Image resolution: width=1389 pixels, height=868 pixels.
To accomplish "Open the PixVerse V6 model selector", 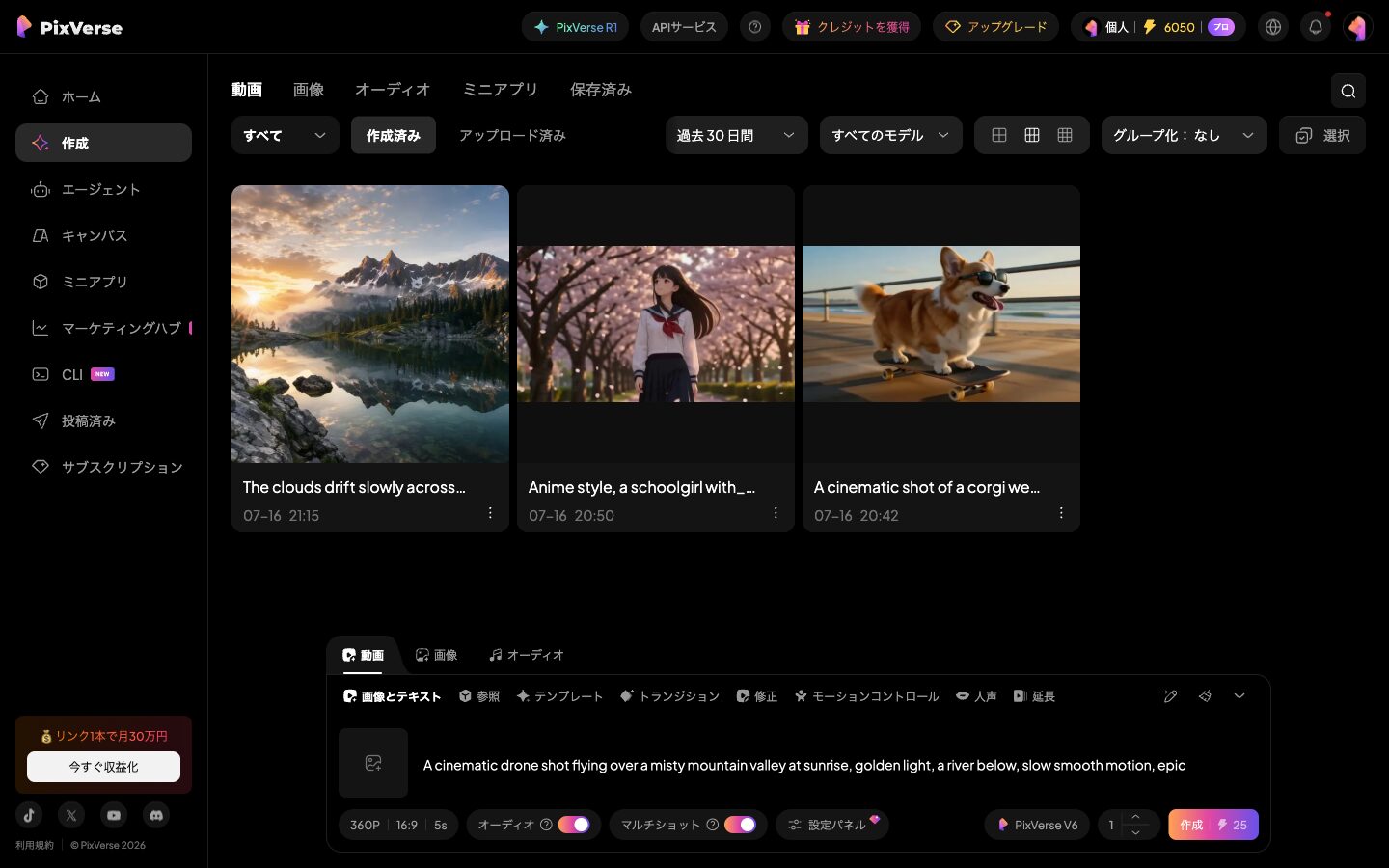I will pos(1037,825).
